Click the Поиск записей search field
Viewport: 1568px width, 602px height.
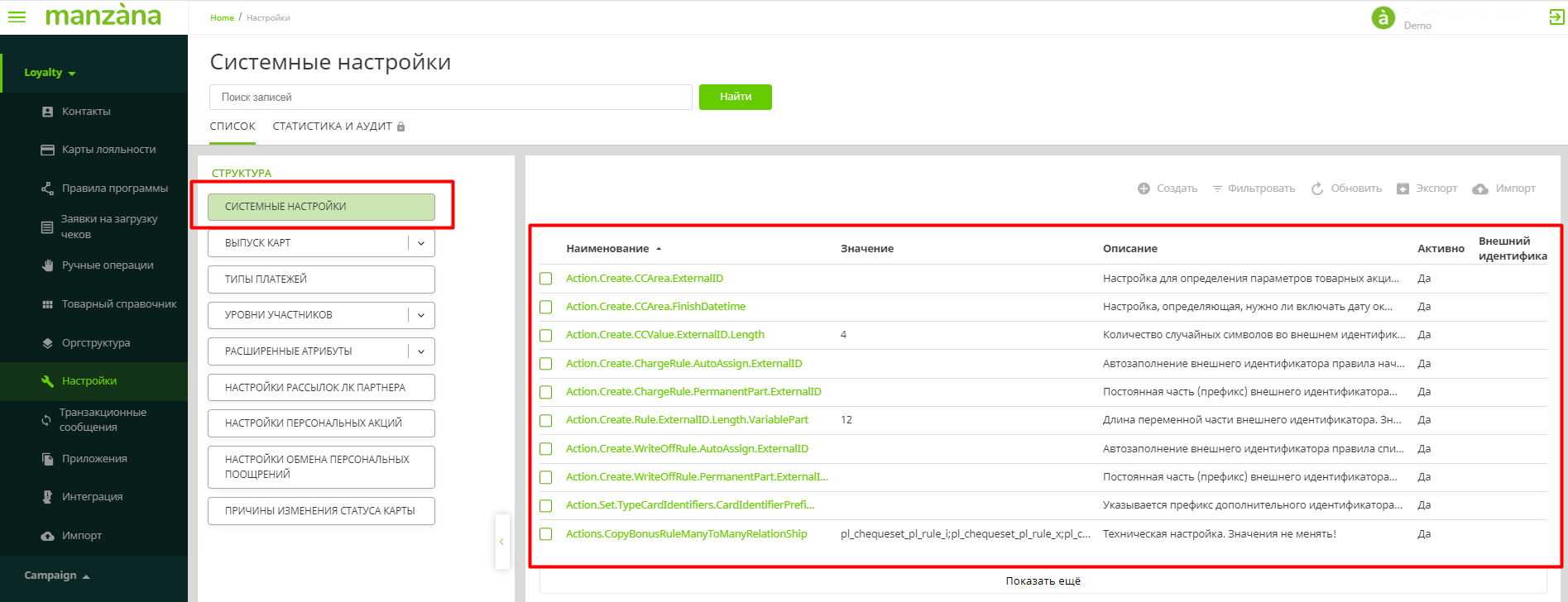point(450,98)
